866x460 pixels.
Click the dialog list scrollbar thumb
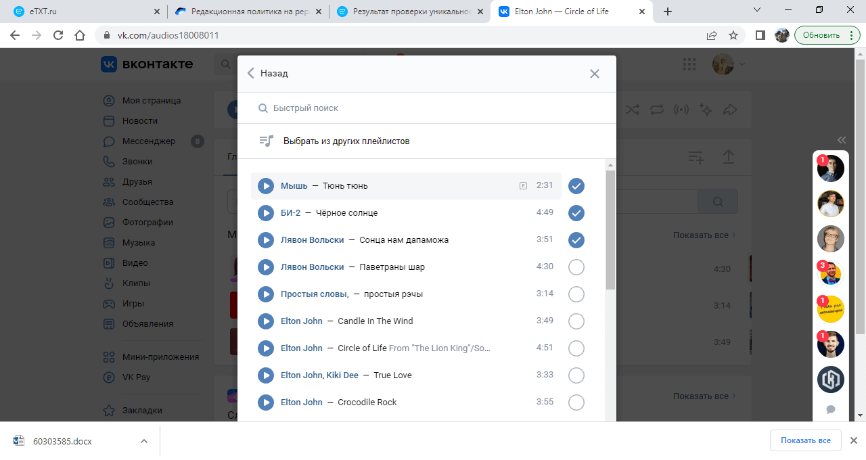click(610, 230)
